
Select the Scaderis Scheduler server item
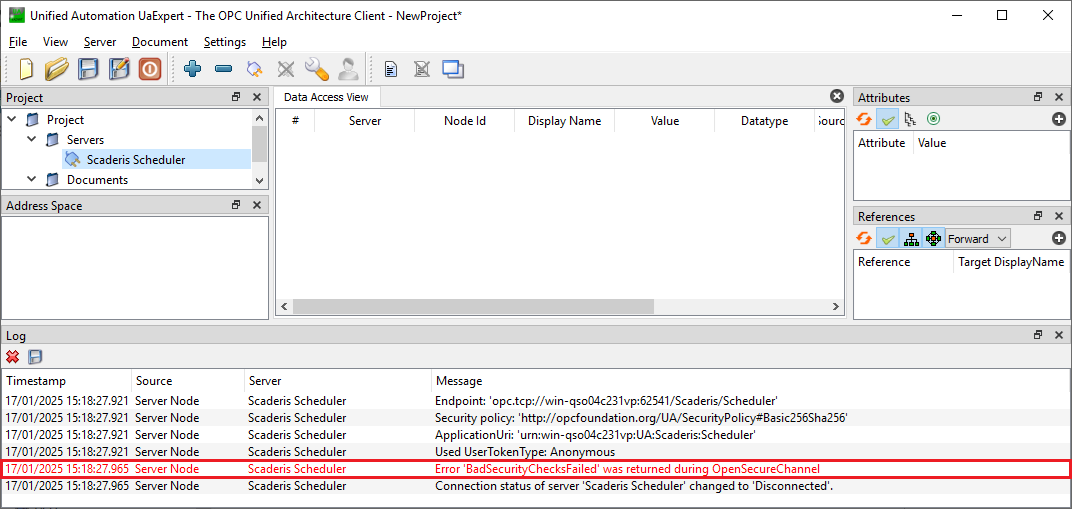coord(135,160)
